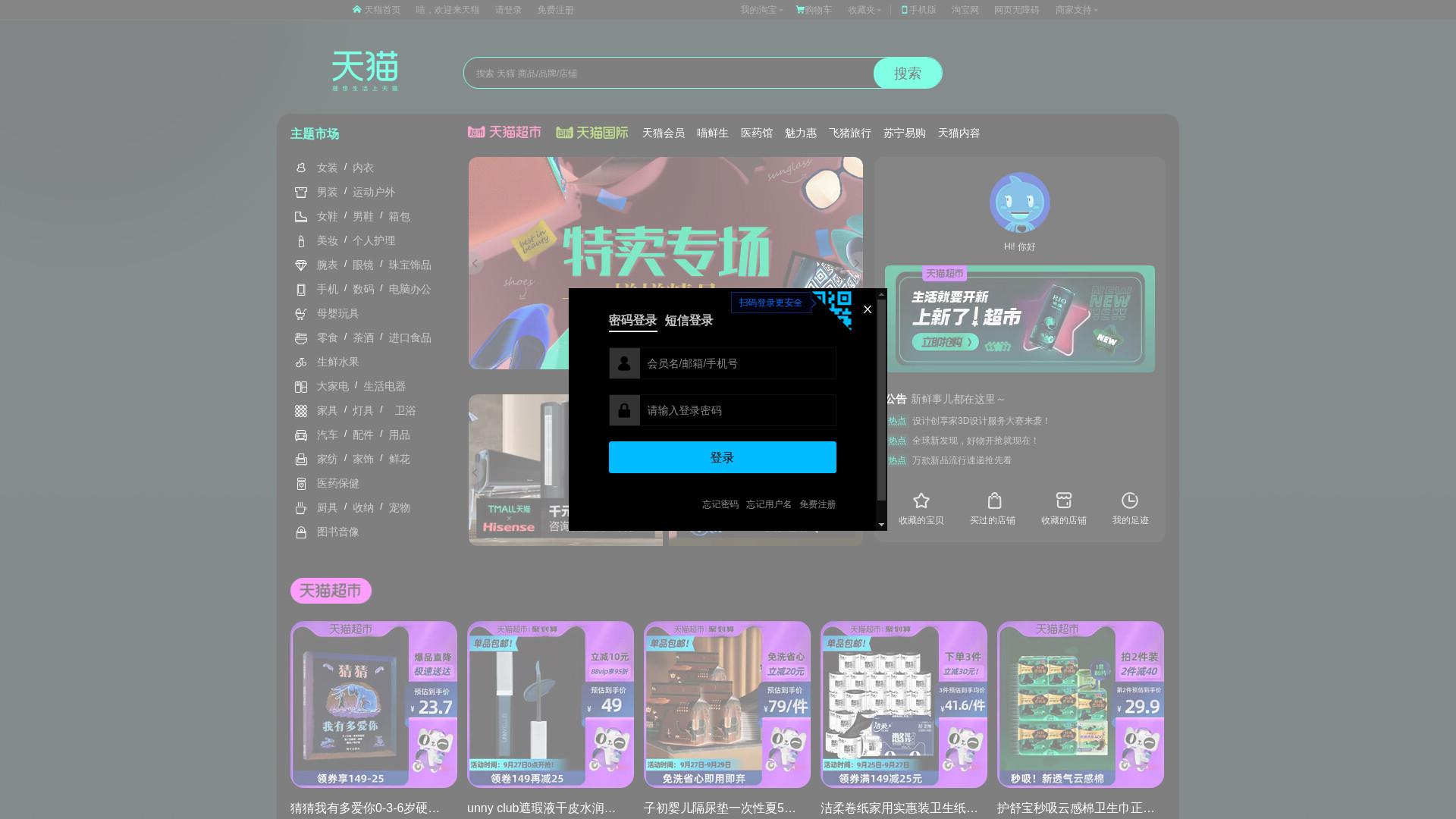Click the 搜索 search button
The width and height of the screenshot is (1456, 819).
pos(908,73)
